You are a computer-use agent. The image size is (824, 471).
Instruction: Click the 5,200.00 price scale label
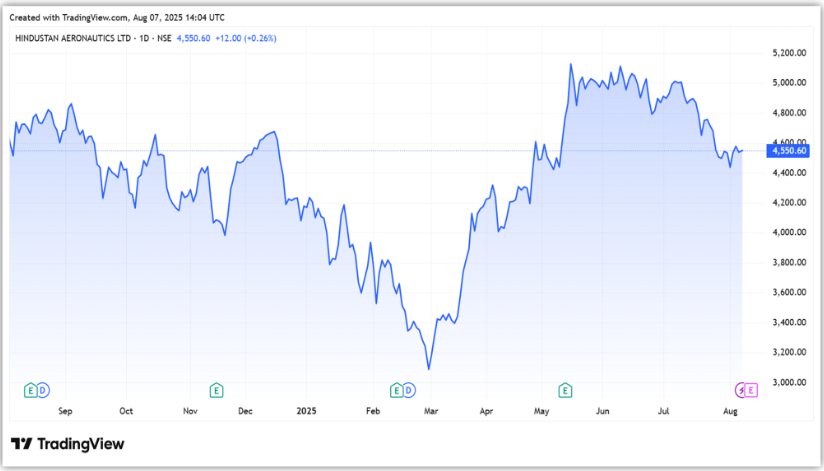click(788, 53)
